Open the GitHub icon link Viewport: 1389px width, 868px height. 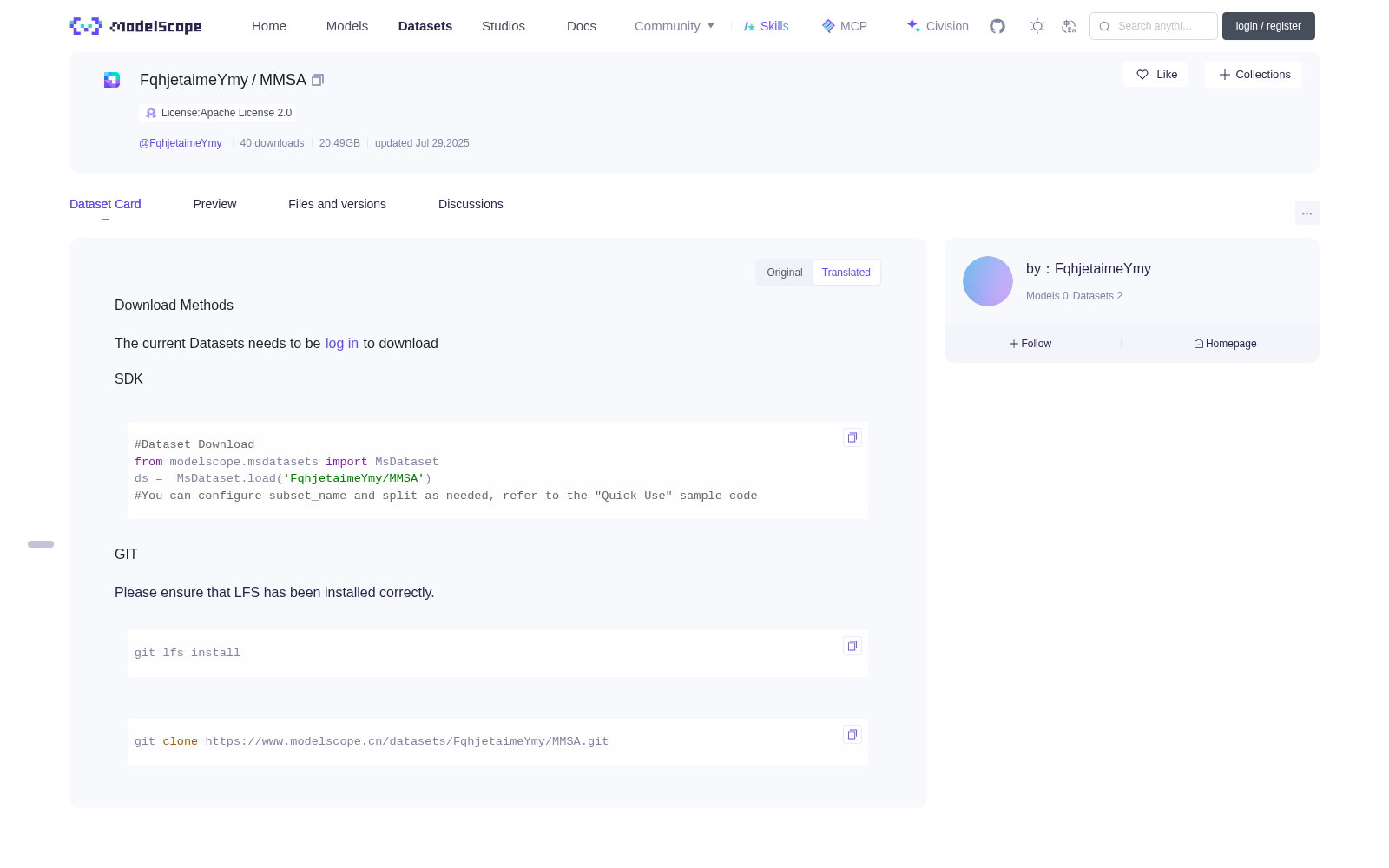pyautogui.click(x=997, y=26)
